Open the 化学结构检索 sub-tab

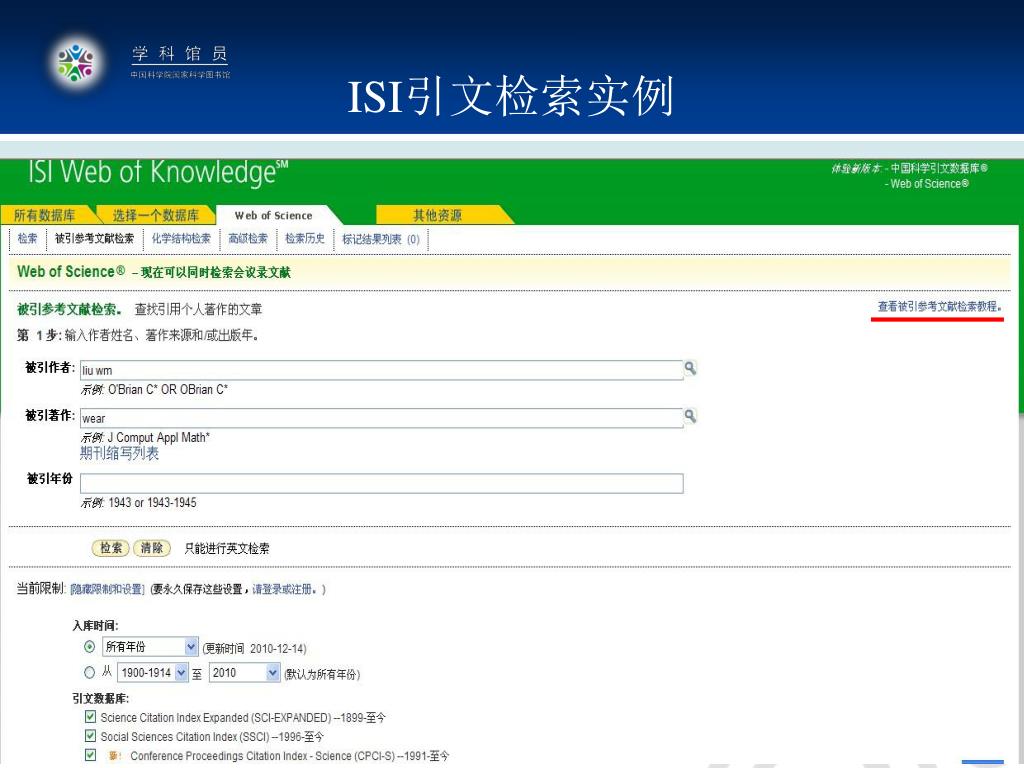point(182,238)
